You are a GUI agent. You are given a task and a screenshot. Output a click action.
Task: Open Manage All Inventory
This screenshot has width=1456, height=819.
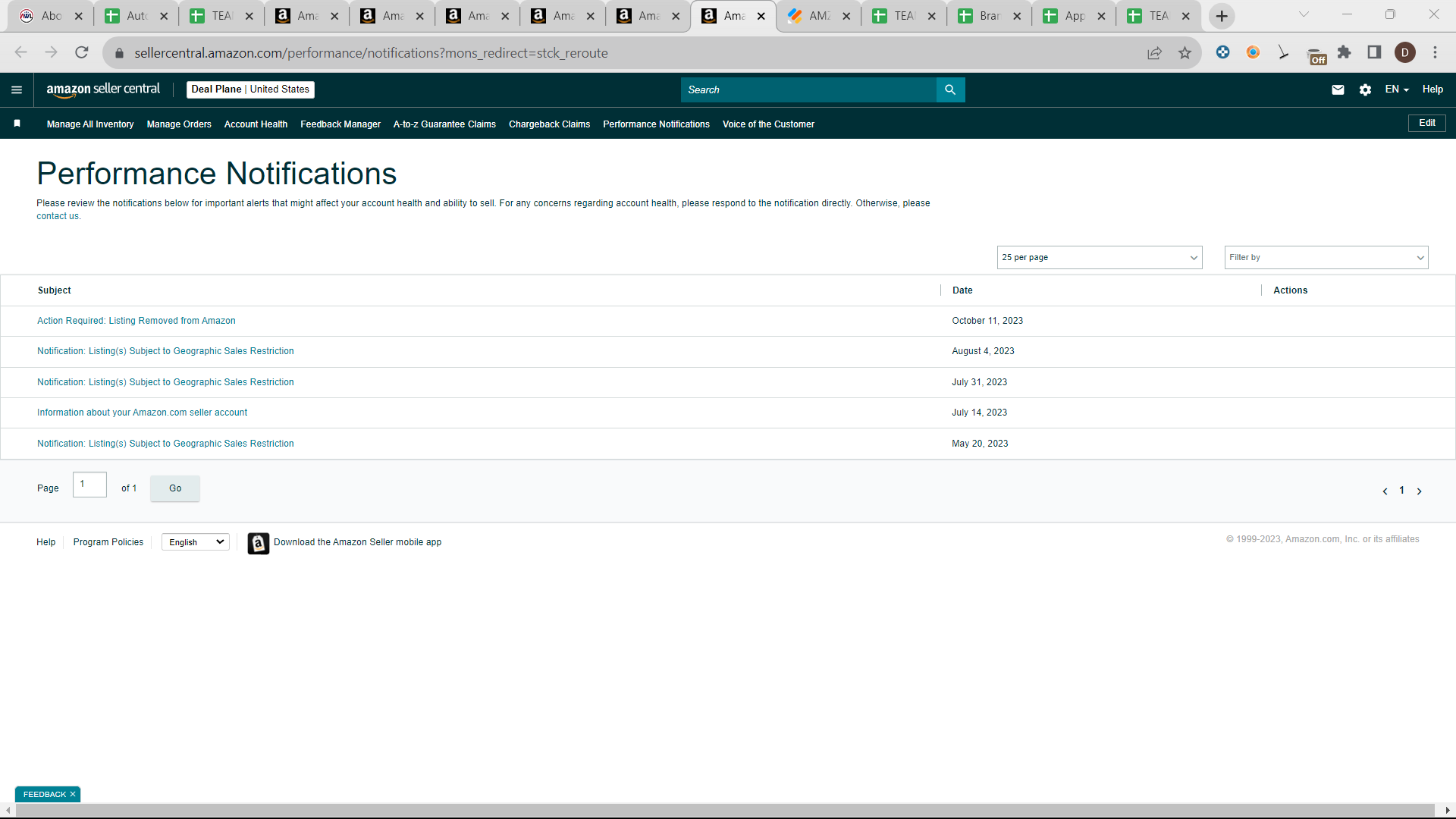point(90,124)
